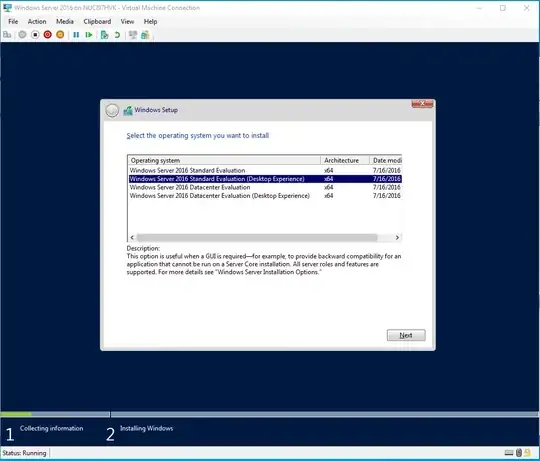The image size is (540, 461).
Task: Click x64 in the Datacenter Evaluation row
Action: 329,187
